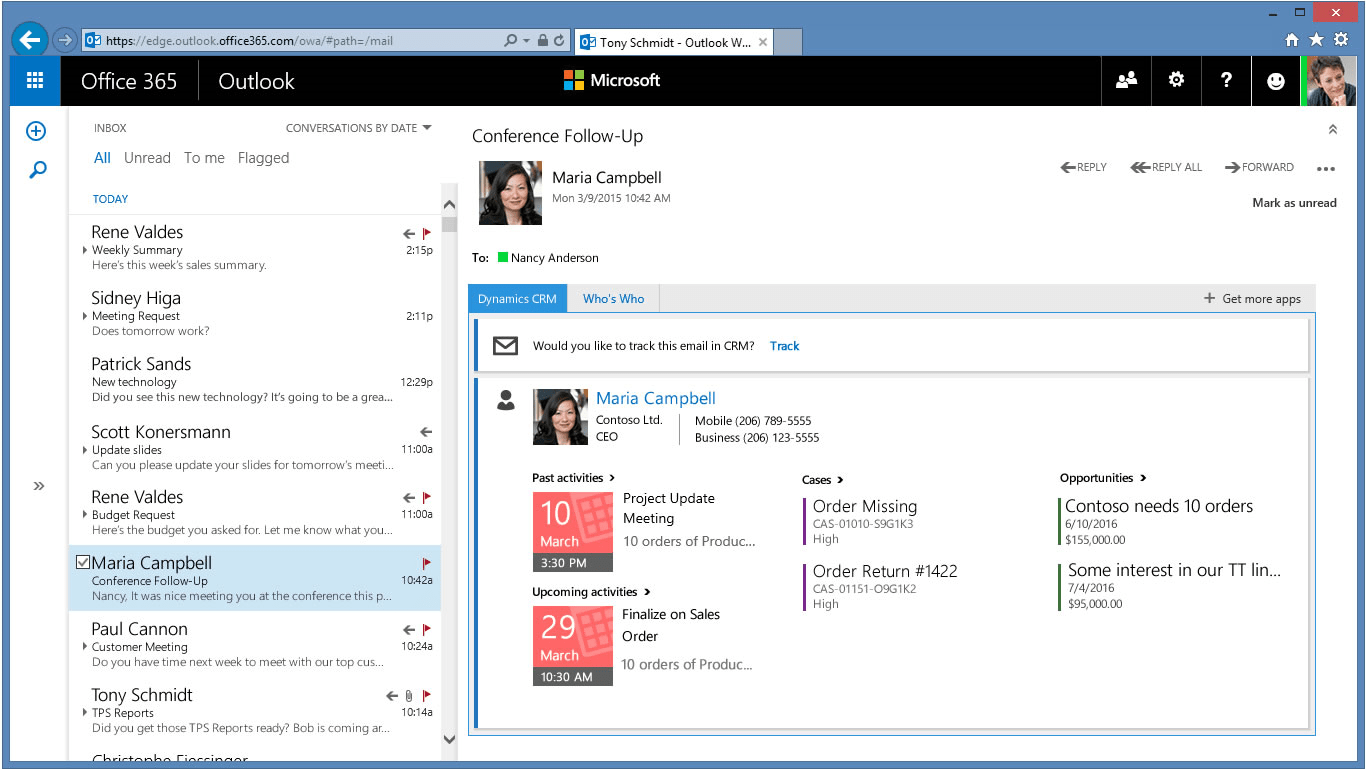Click the smiley feedback icon
The height and width of the screenshot is (769, 1366).
[1276, 81]
